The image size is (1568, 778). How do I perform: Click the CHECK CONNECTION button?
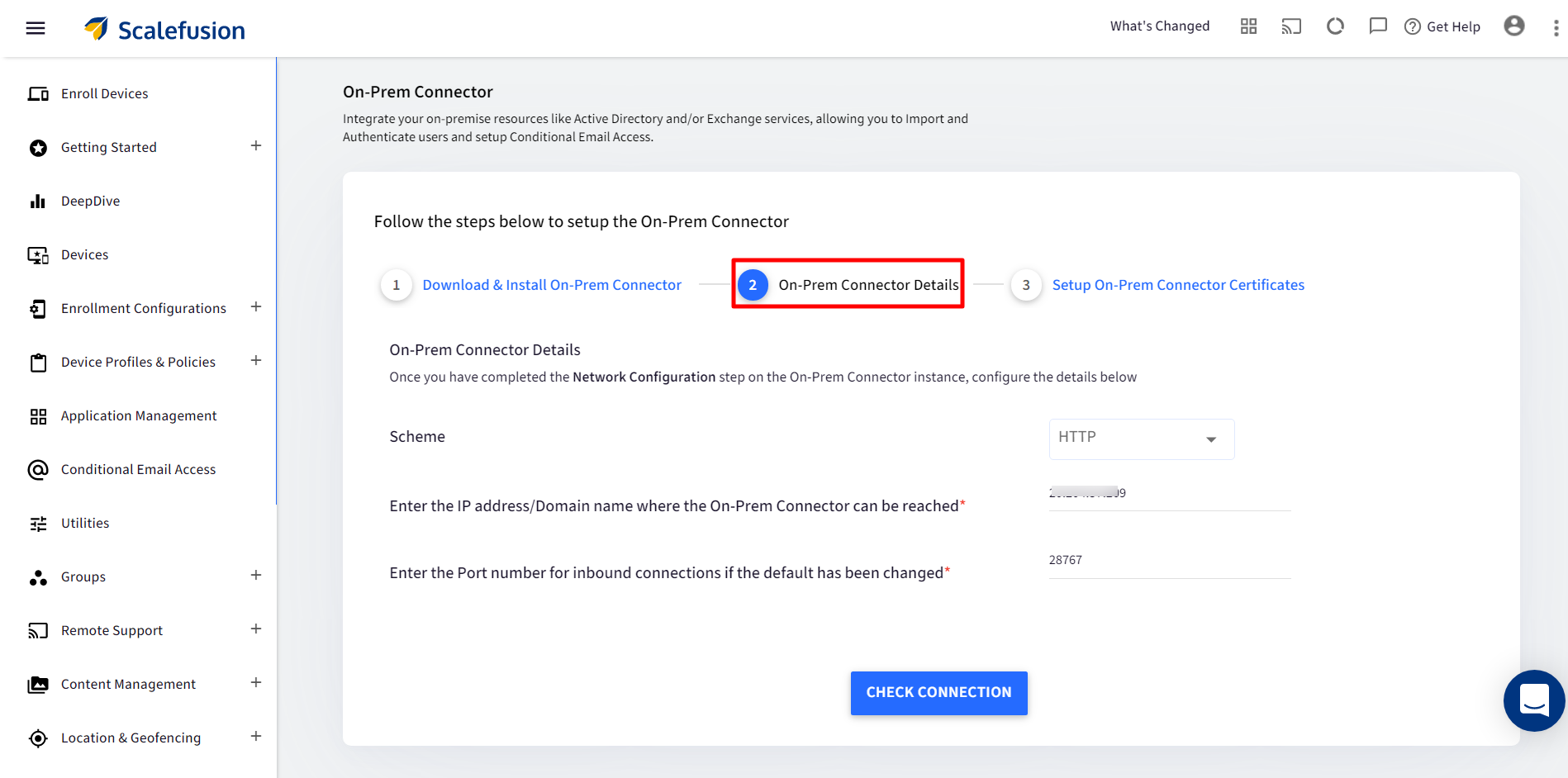tap(938, 692)
